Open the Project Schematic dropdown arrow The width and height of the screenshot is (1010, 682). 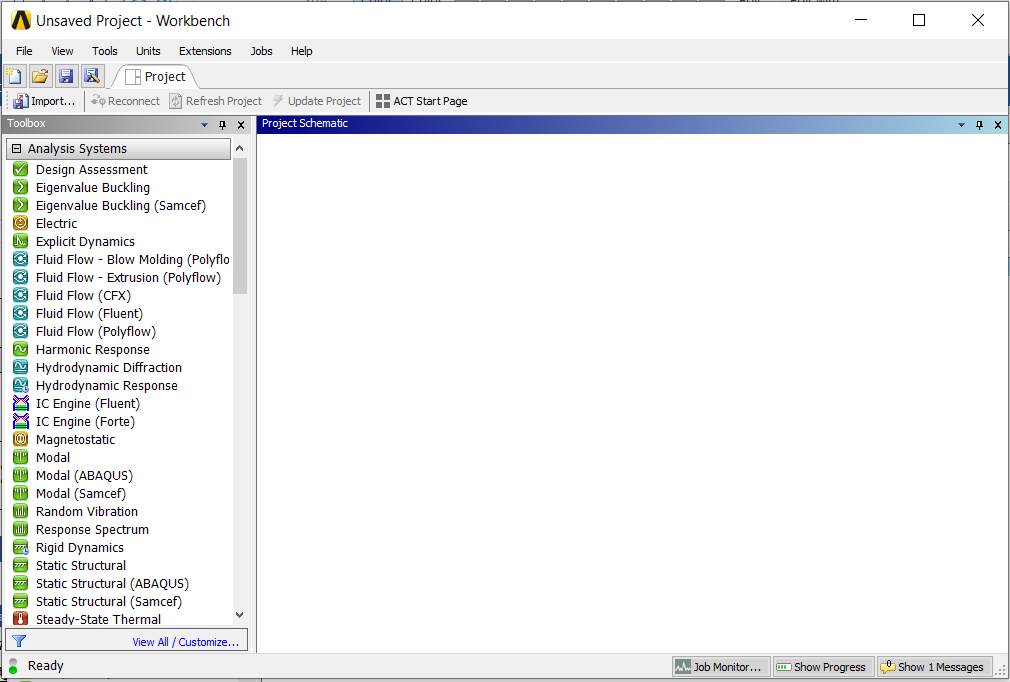(x=961, y=125)
